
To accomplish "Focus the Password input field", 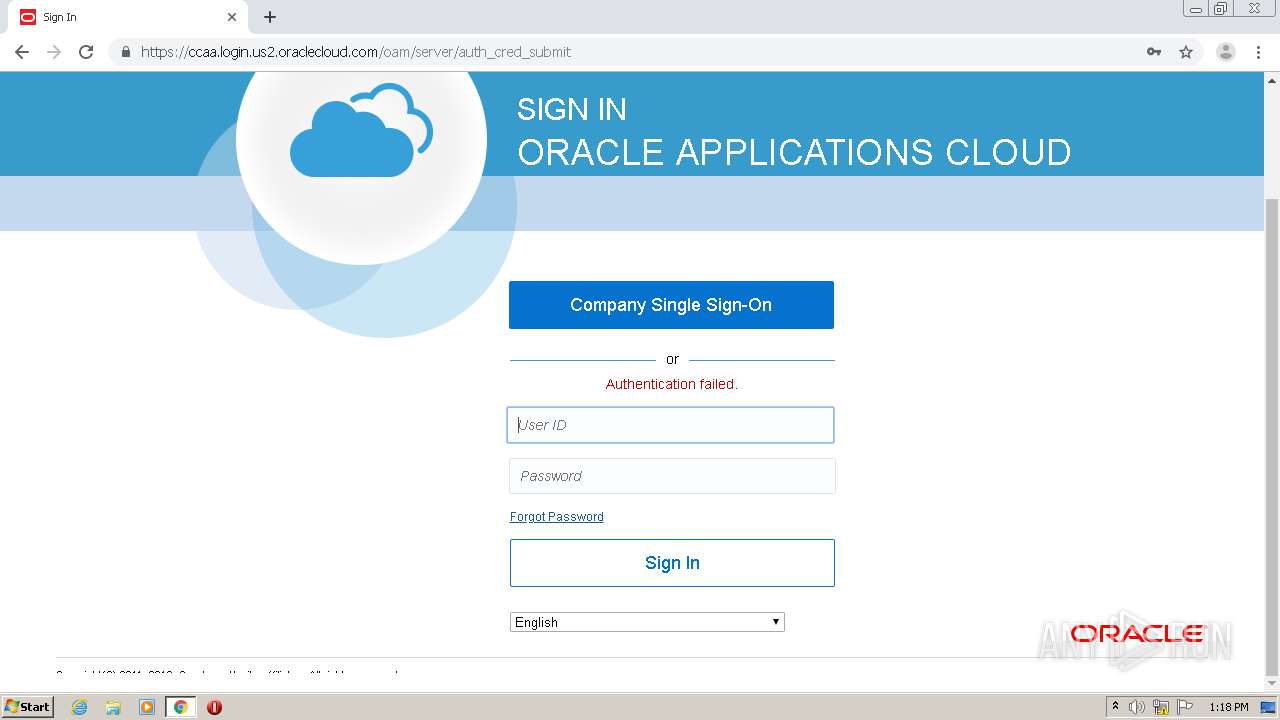I will tap(672, 476).
